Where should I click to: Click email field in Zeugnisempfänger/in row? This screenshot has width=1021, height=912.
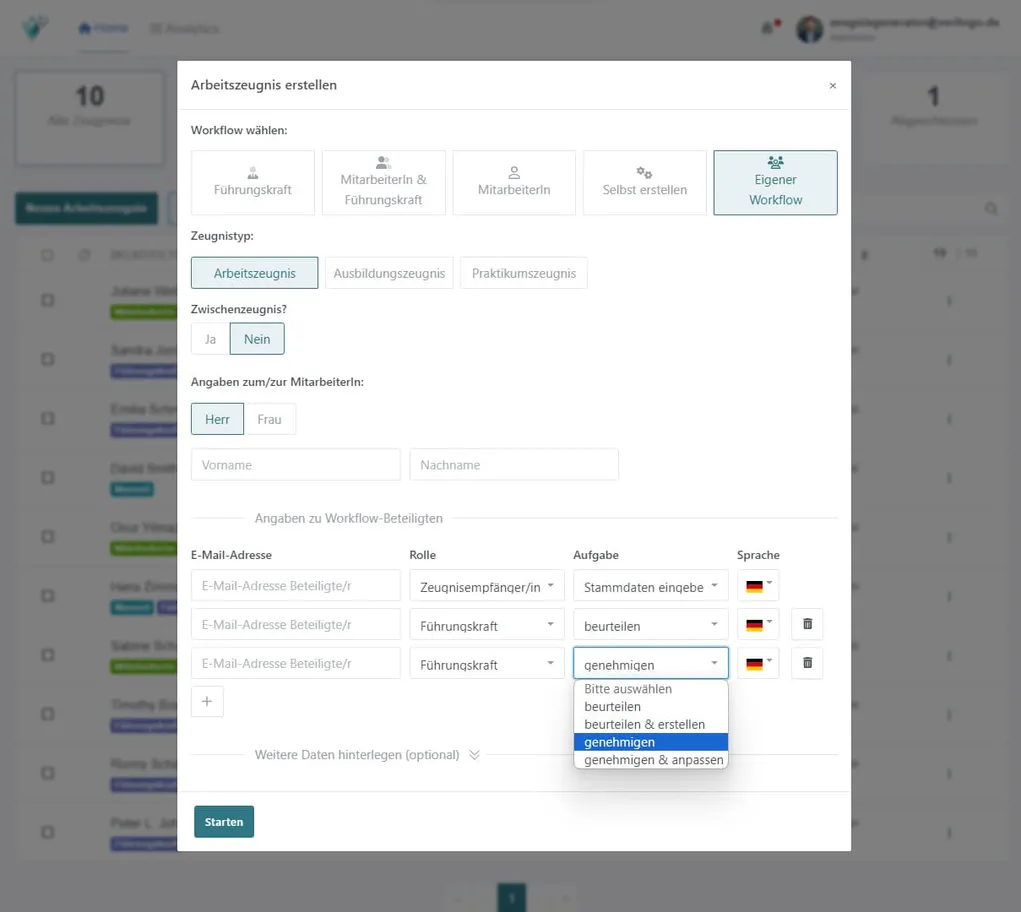pyautogui.click(x=296, y=585)
